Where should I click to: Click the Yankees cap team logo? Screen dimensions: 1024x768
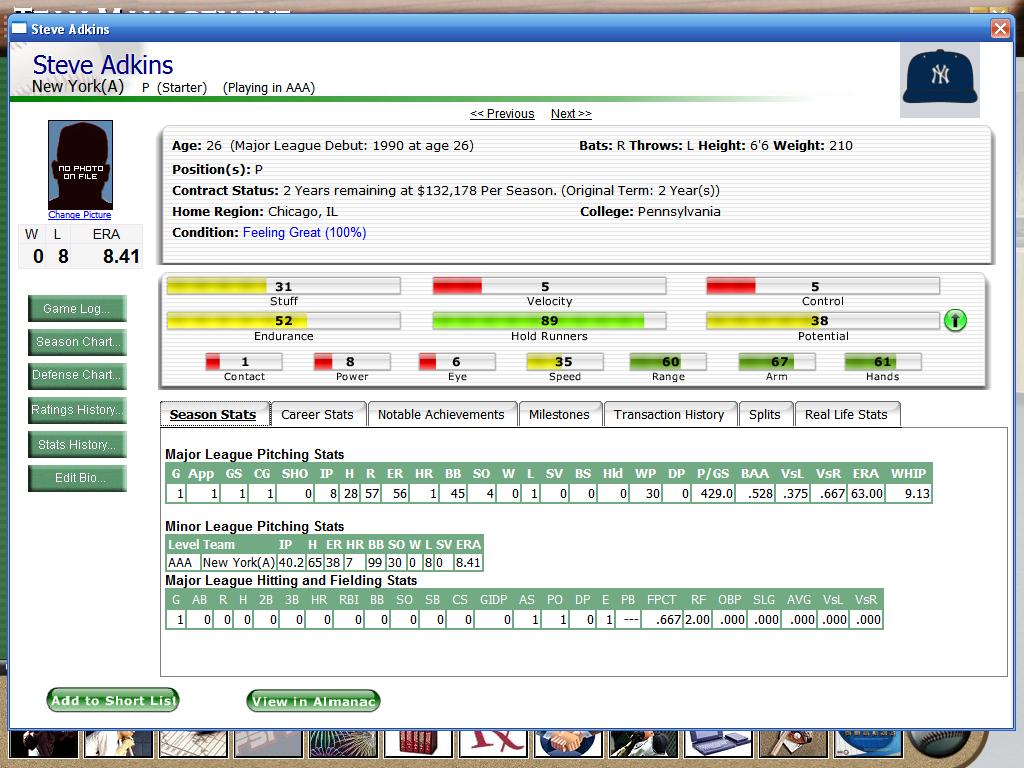940,80
